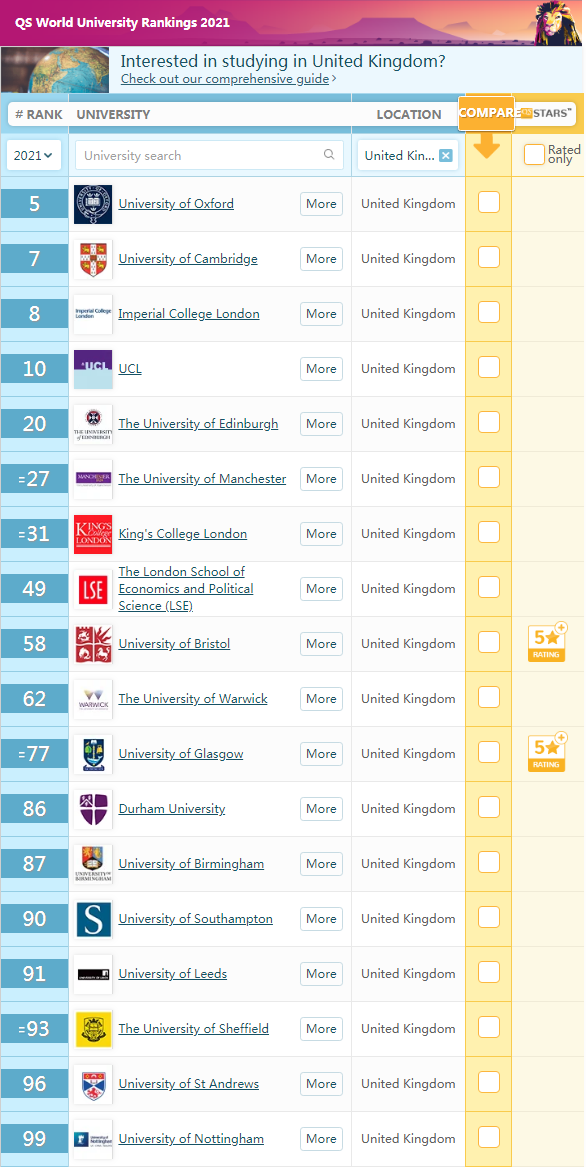Click the search magnifier icon in University search
The height and width of the screenshot is (1167, 586).
click(x=328, y=156)
